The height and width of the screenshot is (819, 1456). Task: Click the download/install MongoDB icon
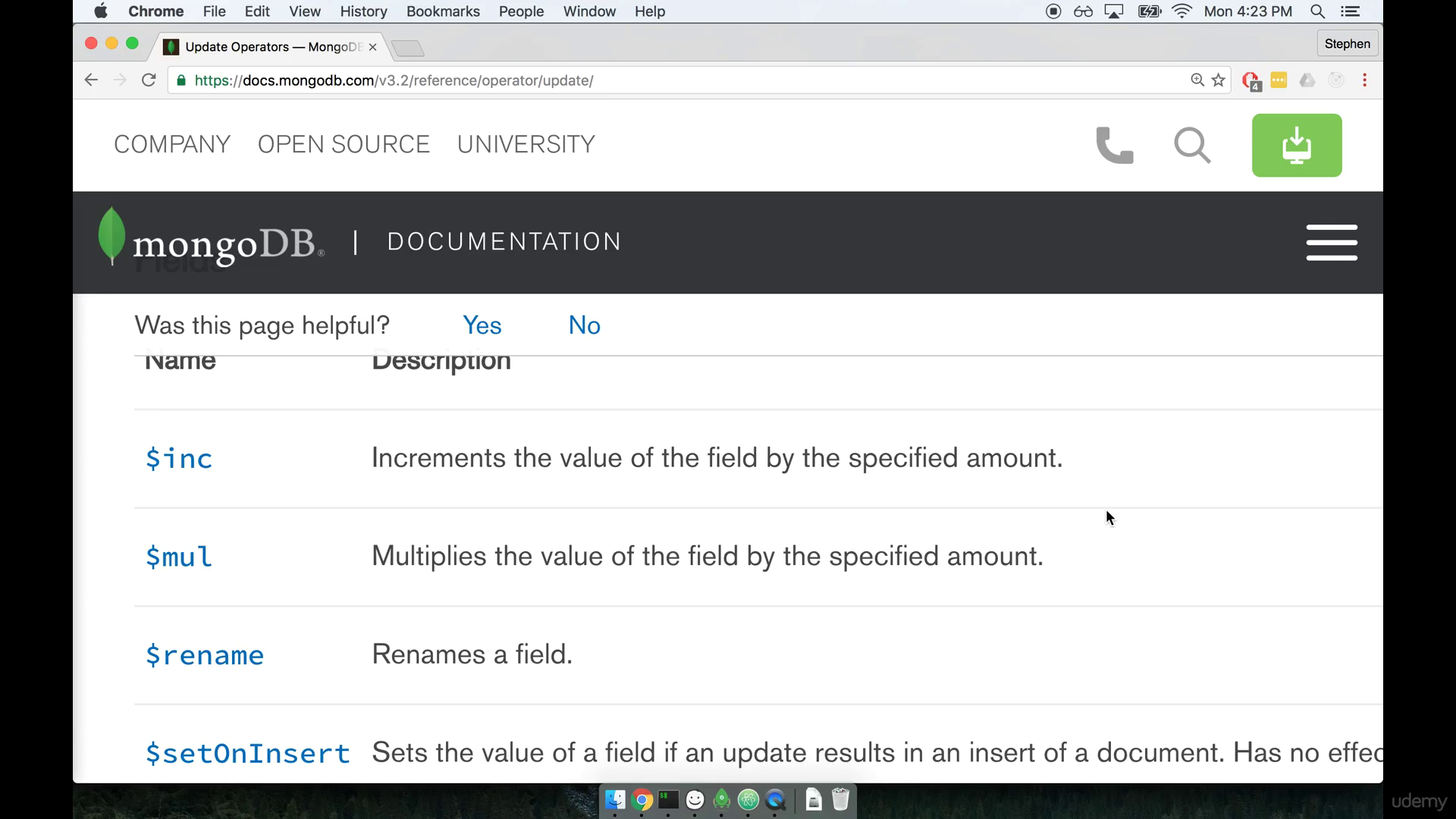[1297, 145]
